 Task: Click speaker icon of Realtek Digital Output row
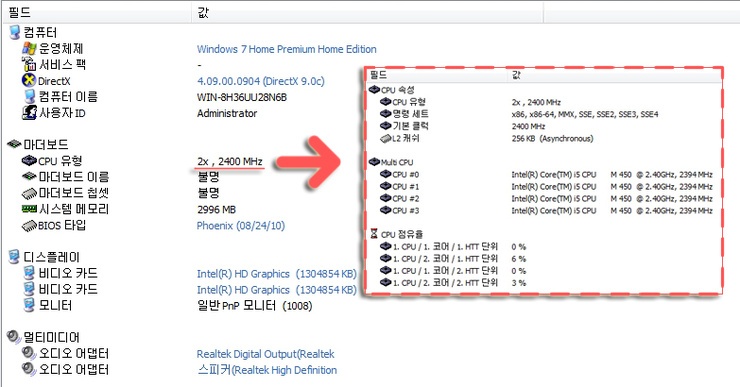pos(29,353)
